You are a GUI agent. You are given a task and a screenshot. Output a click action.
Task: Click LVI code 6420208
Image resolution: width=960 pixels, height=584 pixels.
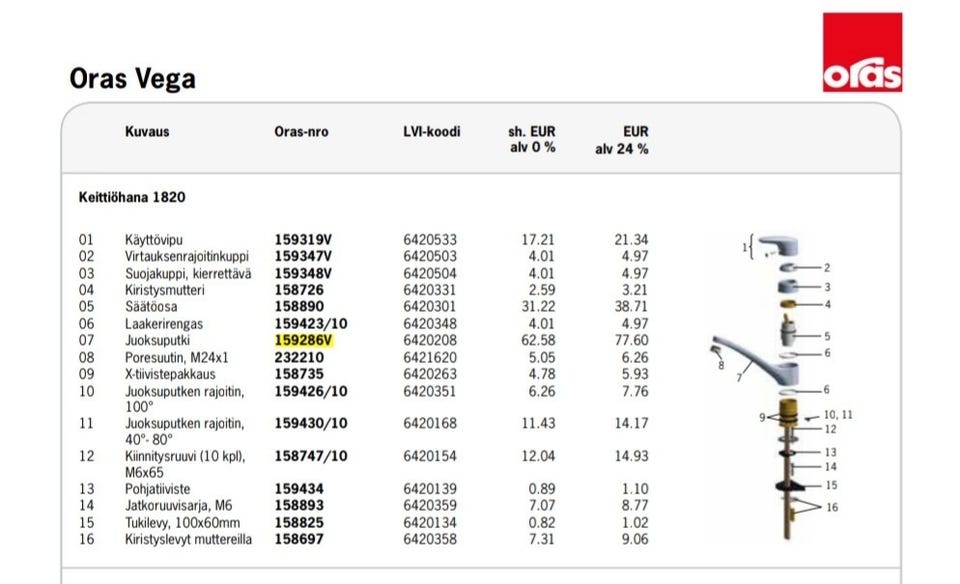click(430, 340)
